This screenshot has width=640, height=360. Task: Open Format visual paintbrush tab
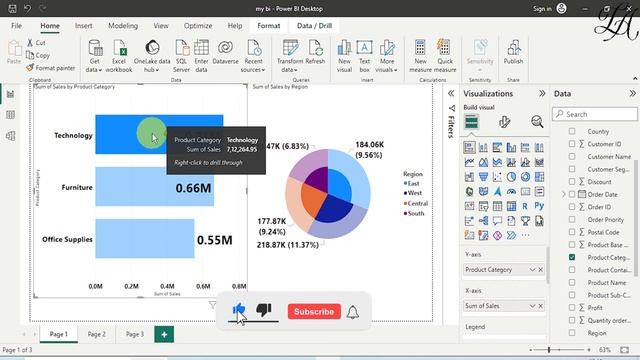504,122
